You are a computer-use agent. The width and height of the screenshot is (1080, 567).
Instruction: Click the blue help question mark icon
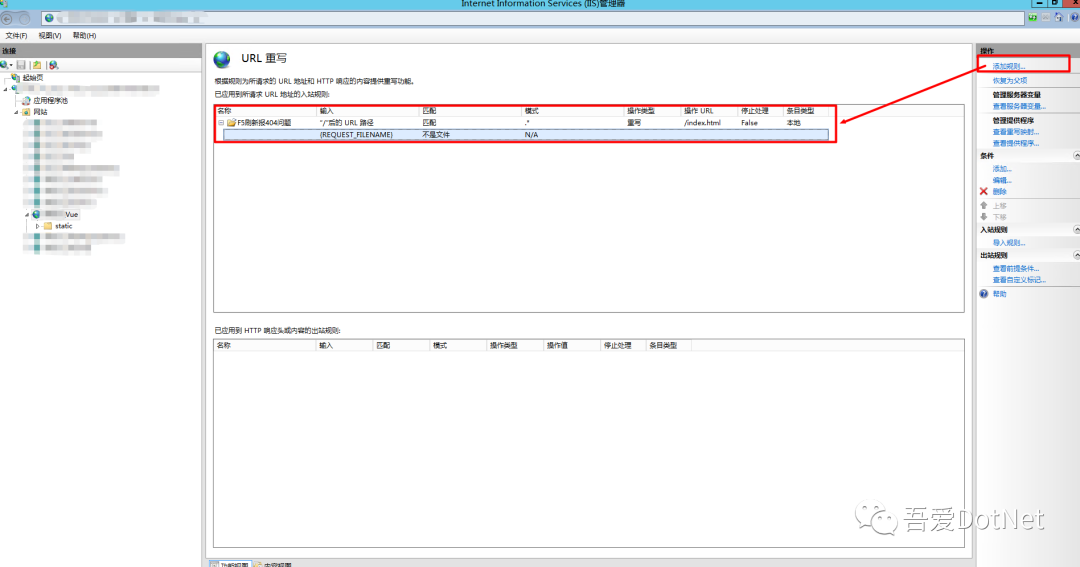[984, 294]
